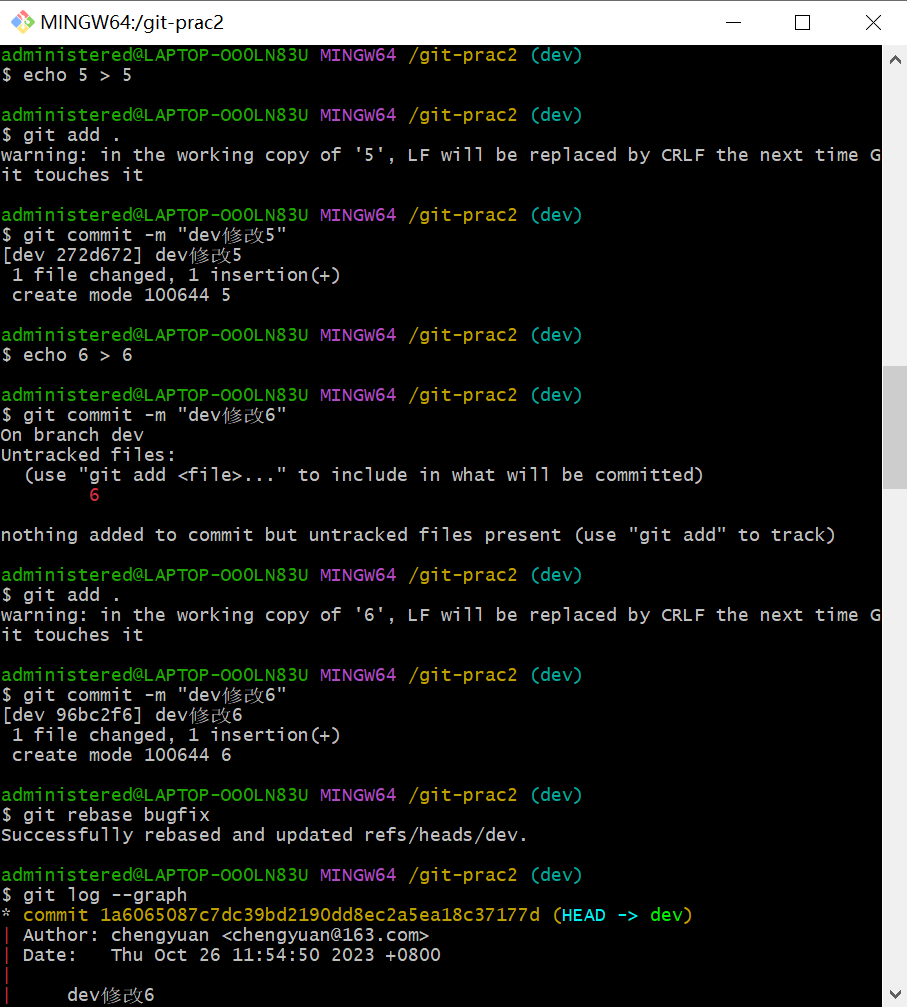Click the commit result '[dev 96bc2f6]' line
The image size is (907, 1007).
(122, 715)
